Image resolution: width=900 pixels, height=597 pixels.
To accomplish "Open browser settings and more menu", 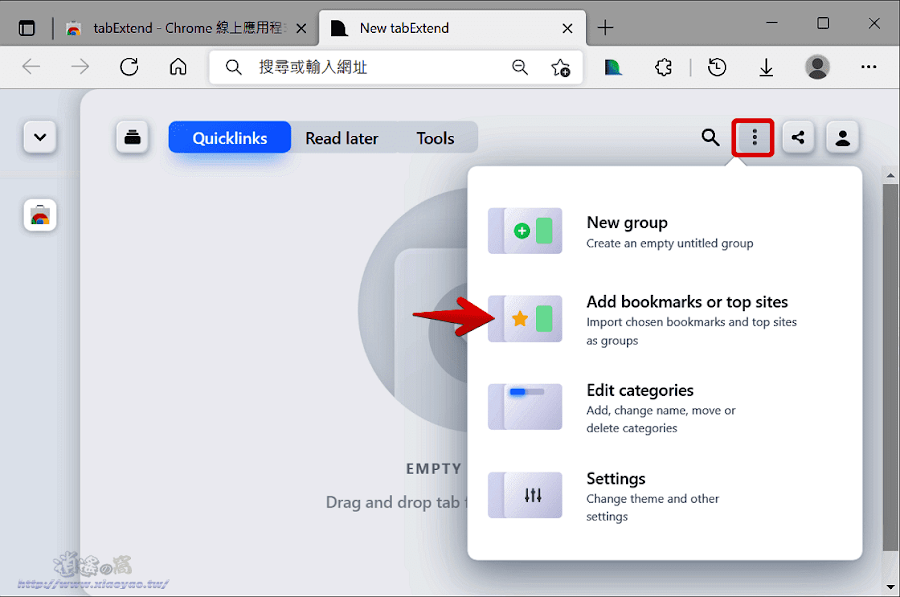I will pos(868,67).
